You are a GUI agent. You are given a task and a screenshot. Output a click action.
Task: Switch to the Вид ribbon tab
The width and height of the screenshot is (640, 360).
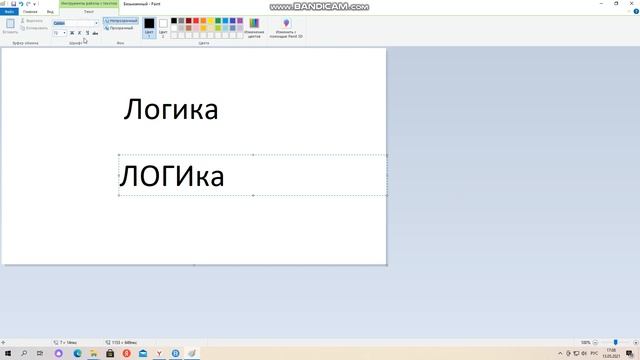pos(50,12)
